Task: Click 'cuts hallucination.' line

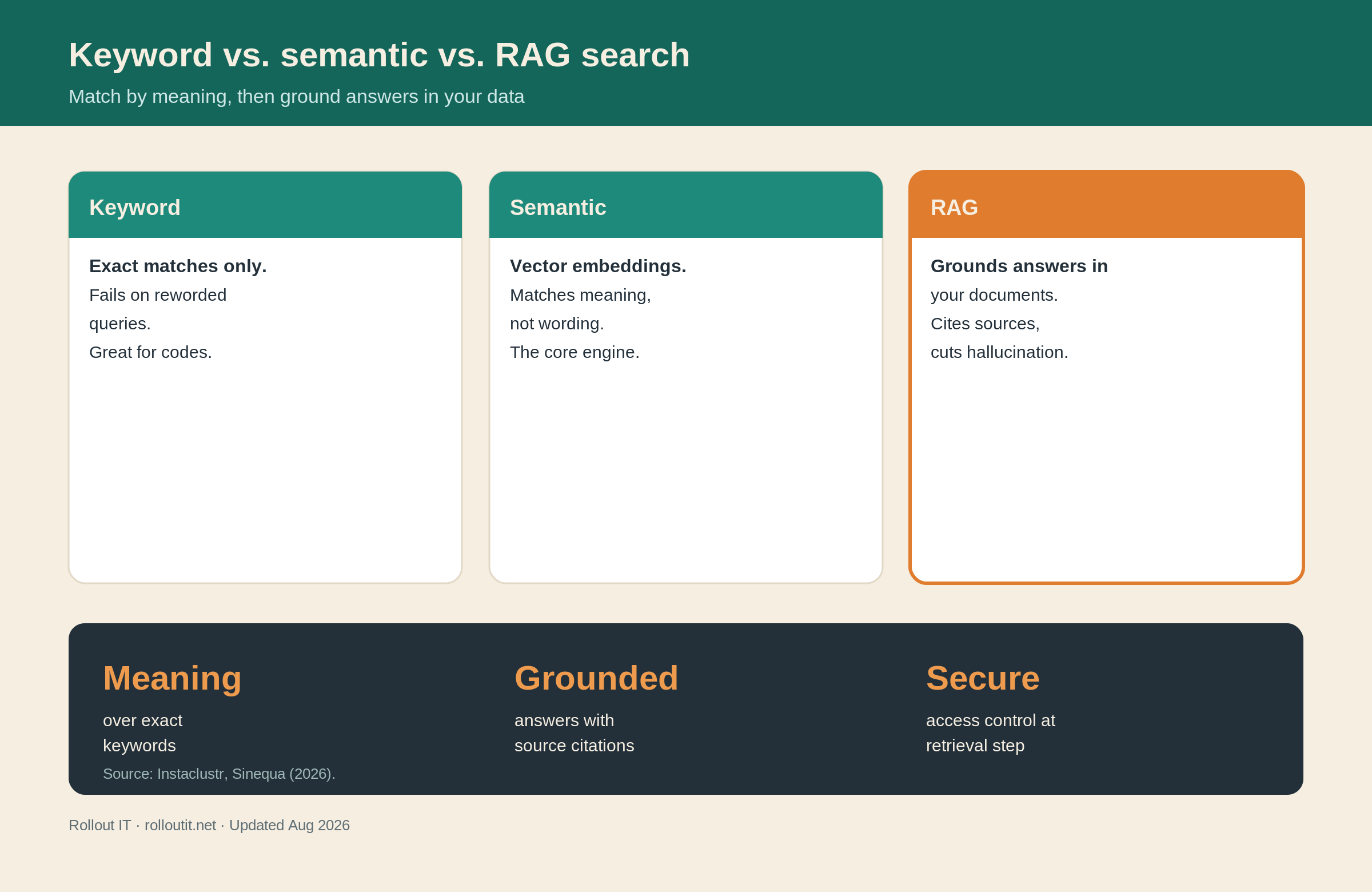Action: pos(999,352)
